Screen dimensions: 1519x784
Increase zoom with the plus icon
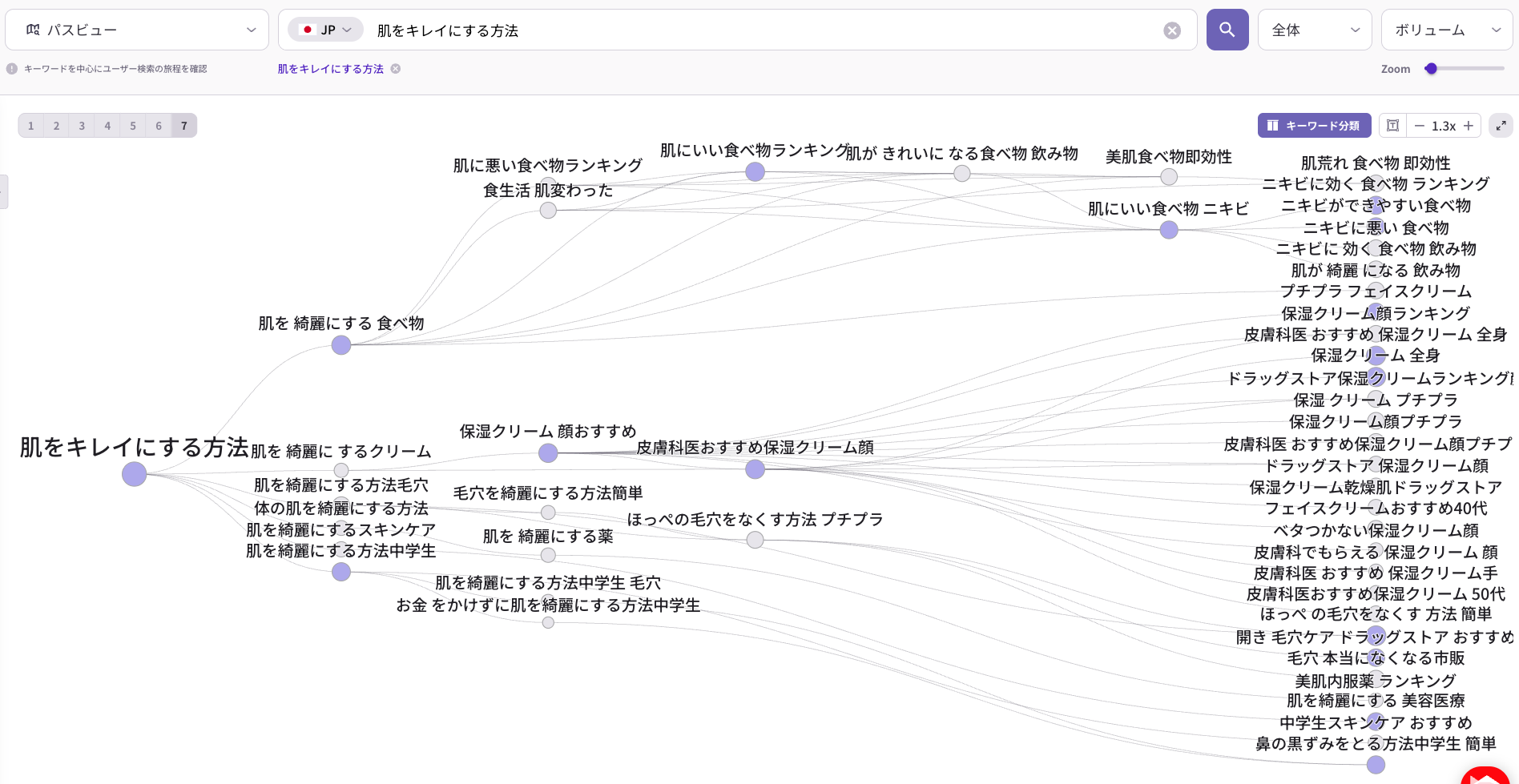(1469, 126)
